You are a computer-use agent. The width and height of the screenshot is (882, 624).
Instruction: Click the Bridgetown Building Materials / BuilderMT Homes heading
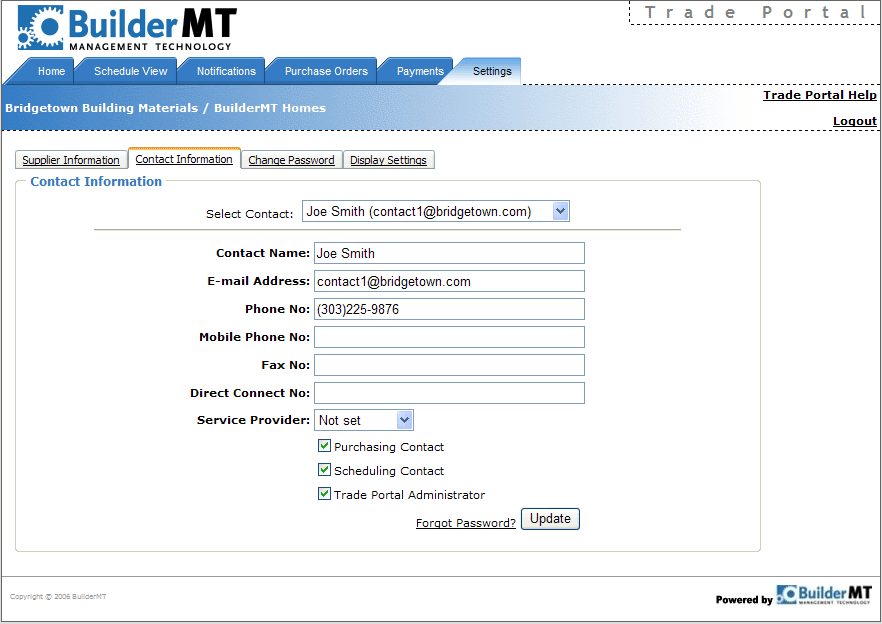[x=165, y=108]
